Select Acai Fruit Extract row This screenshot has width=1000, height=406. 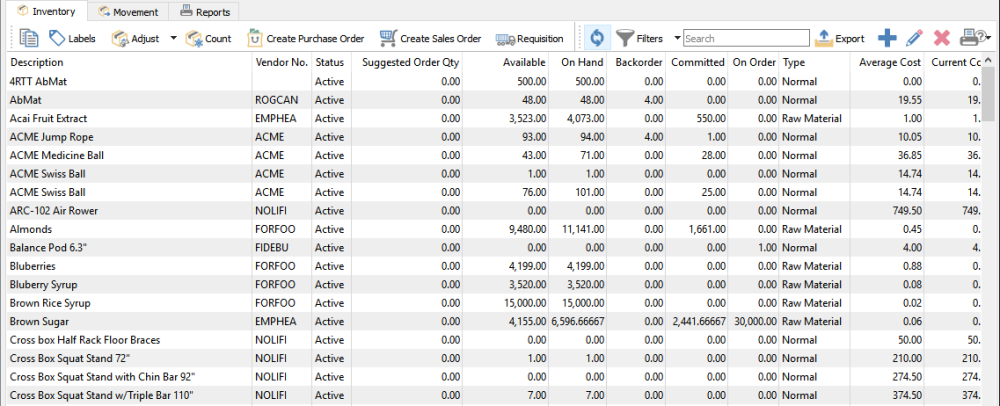click(494, 119)
